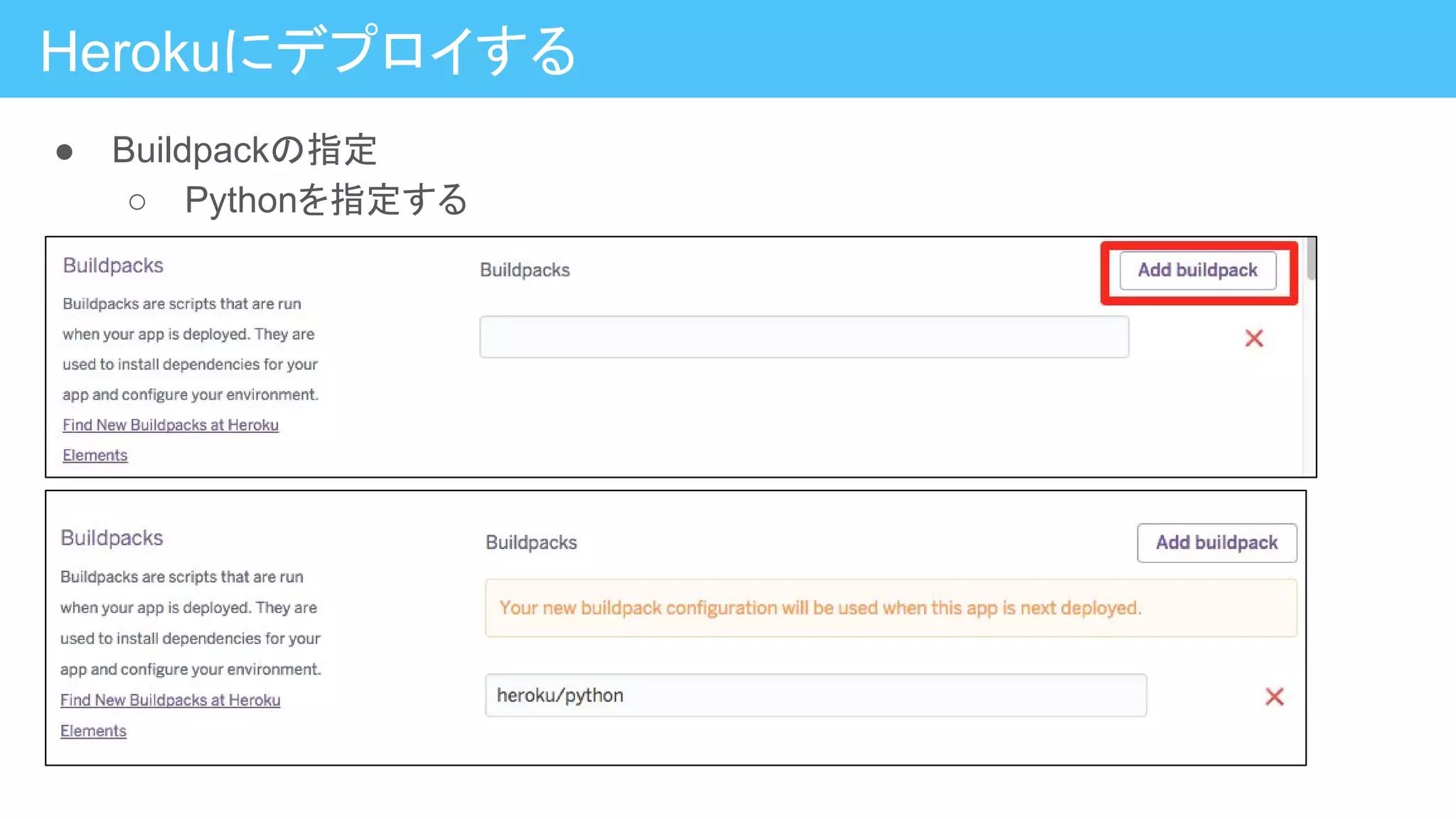
Task: Click the upper panel vertical scrollbar
Action: coord(1310,259)
